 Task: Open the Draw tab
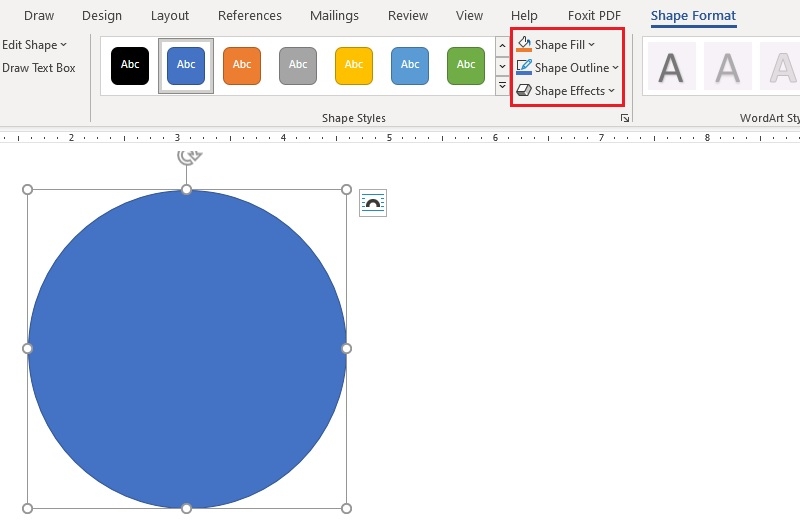point(39,16)
